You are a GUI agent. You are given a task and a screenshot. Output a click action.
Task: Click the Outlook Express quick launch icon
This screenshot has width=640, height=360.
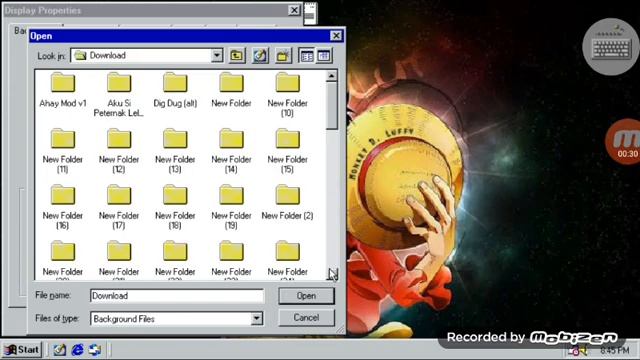[x=95, y=350]
